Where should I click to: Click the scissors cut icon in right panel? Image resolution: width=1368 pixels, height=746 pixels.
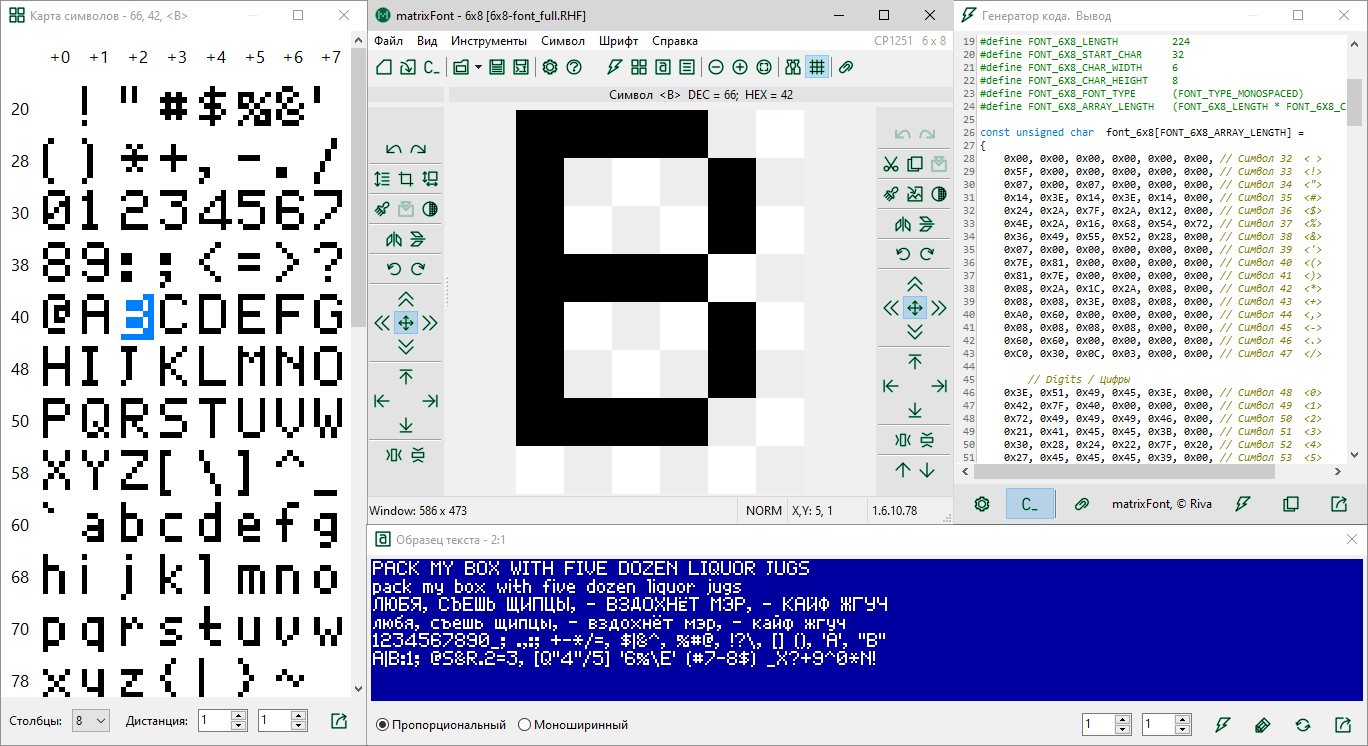pyautogui.click(x=890, y=164)
